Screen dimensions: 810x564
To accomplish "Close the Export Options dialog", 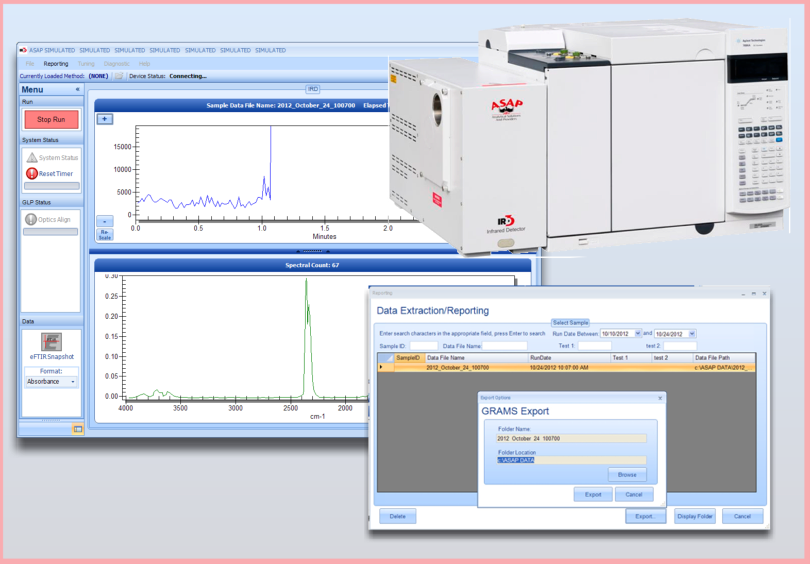I will [x=660, y=398].
